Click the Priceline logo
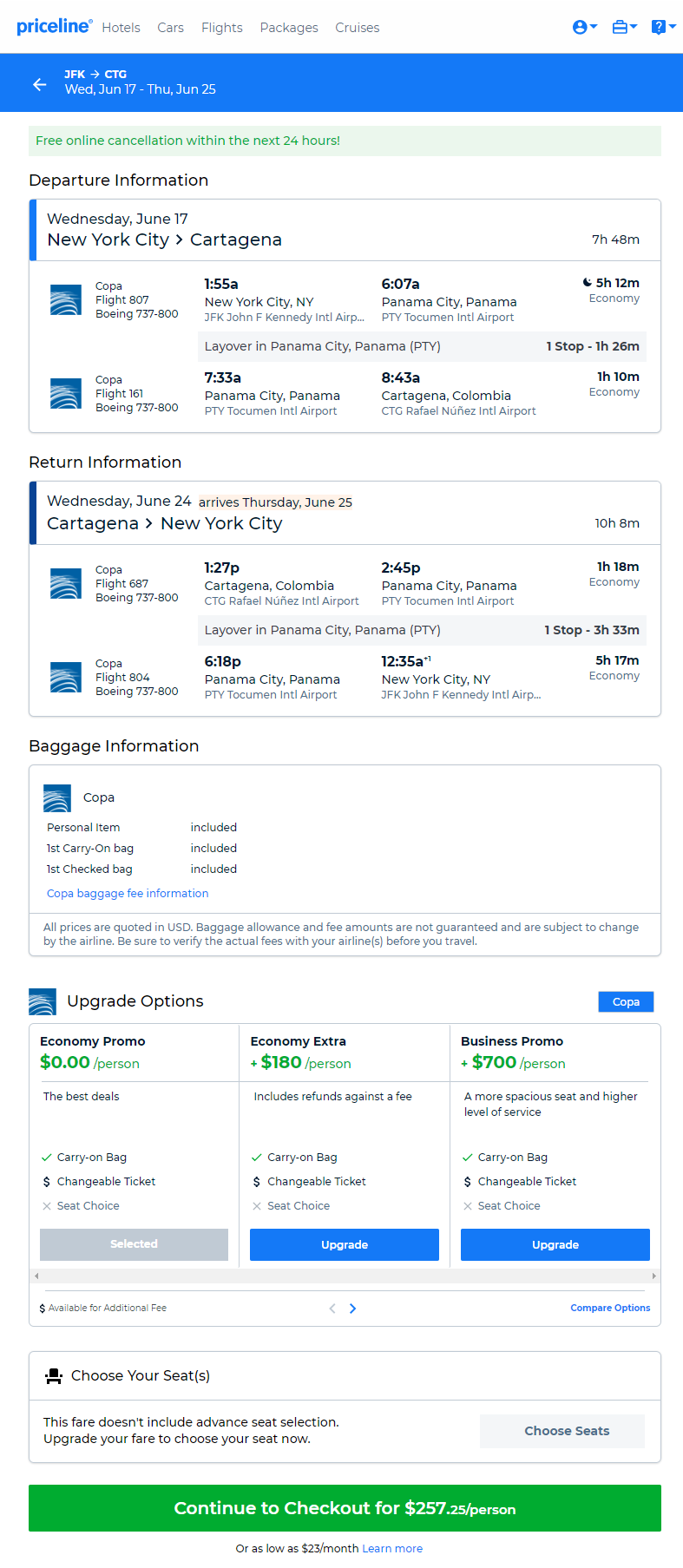 point(54,26)
